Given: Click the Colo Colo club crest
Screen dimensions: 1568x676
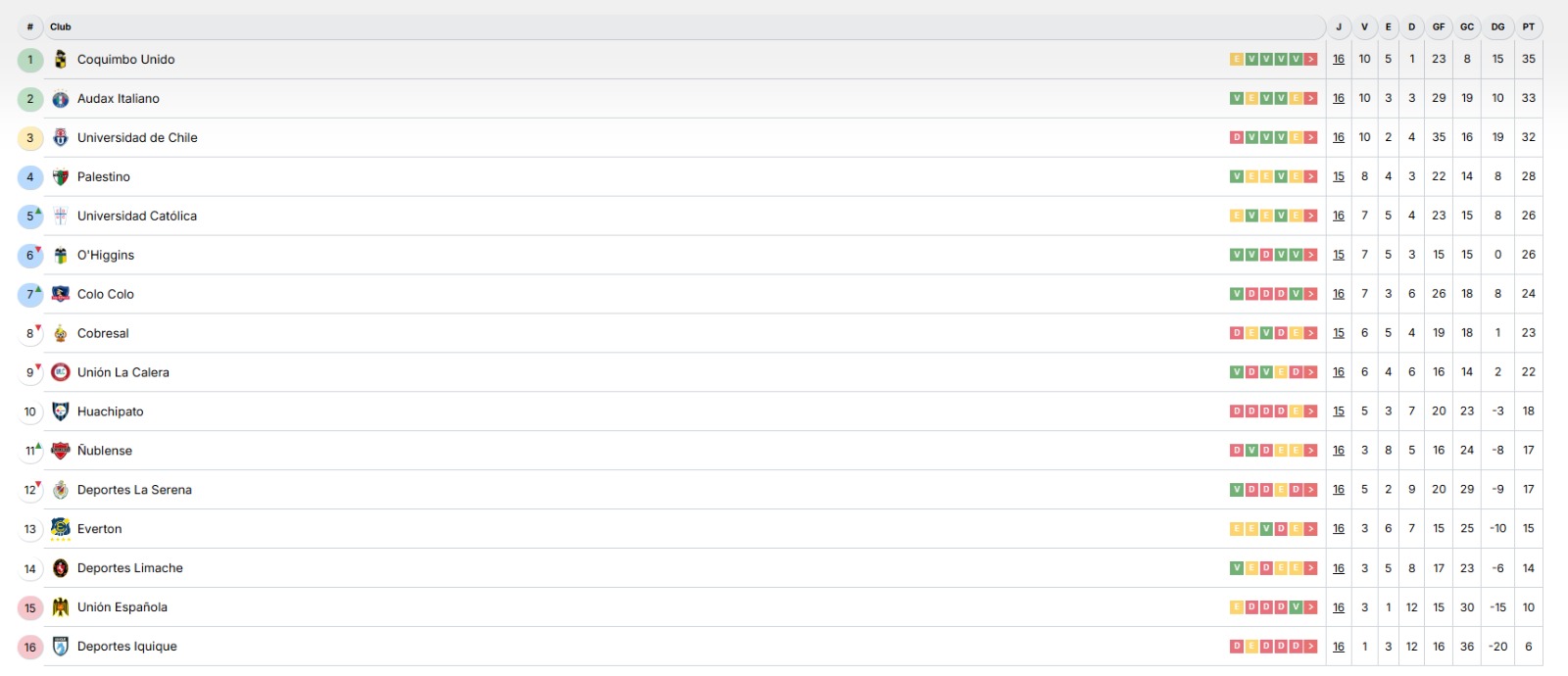Looking at the screenshot, I should [61, 294].
